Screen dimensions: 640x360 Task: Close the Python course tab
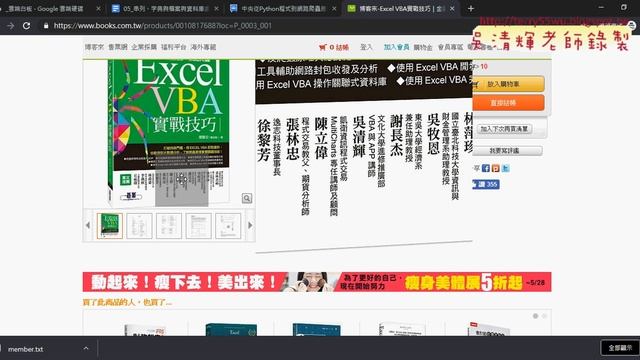334,8
